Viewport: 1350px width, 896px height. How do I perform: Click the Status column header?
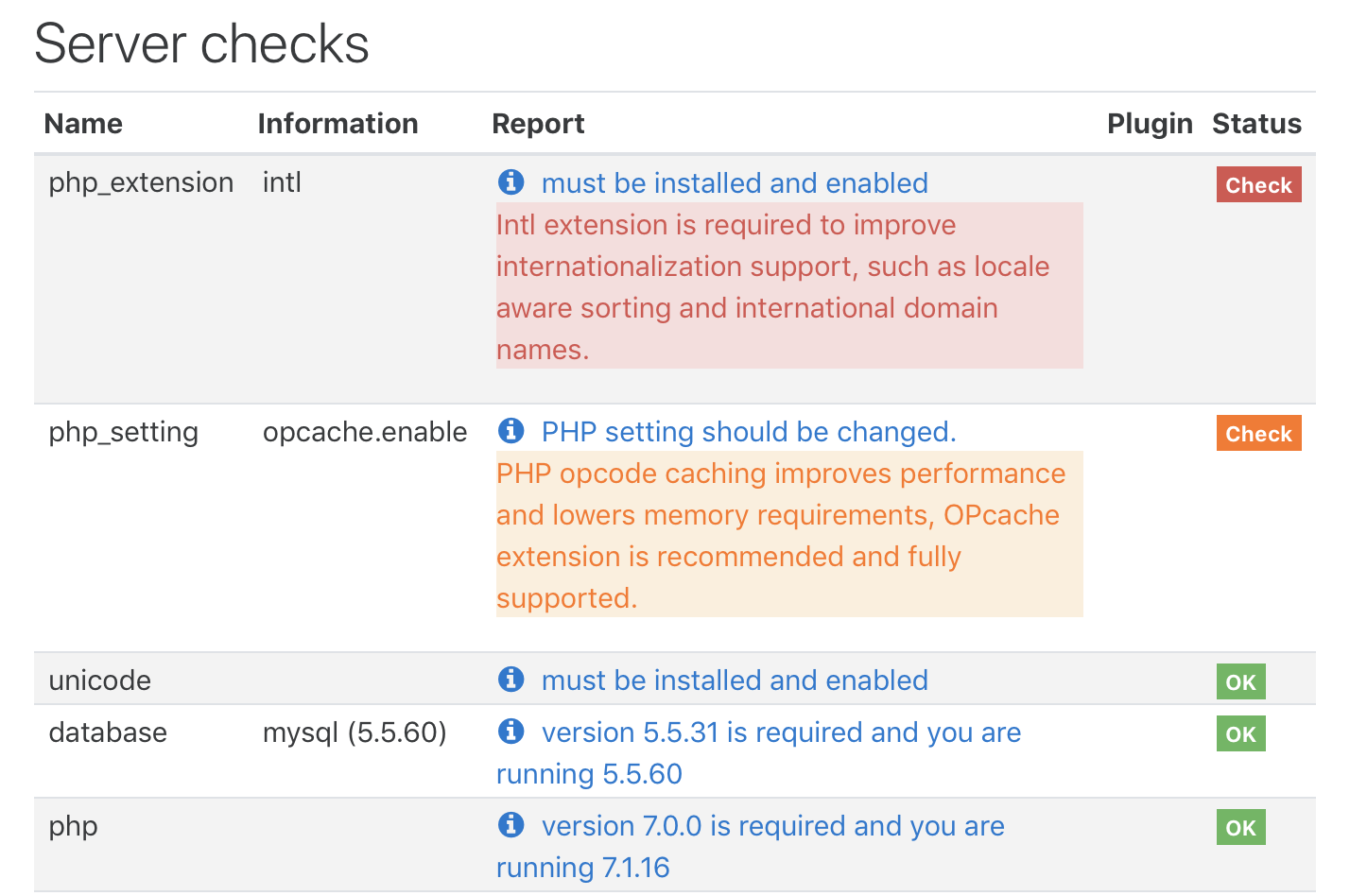click(1256, 123)
